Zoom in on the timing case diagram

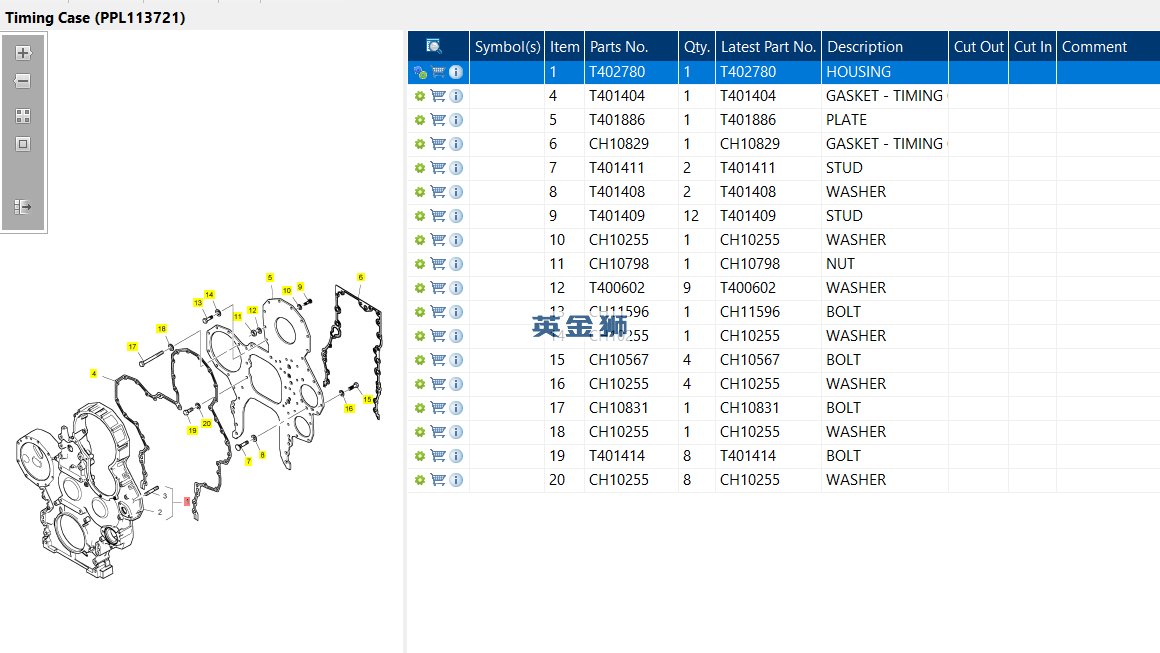click(x=23, y=53)
